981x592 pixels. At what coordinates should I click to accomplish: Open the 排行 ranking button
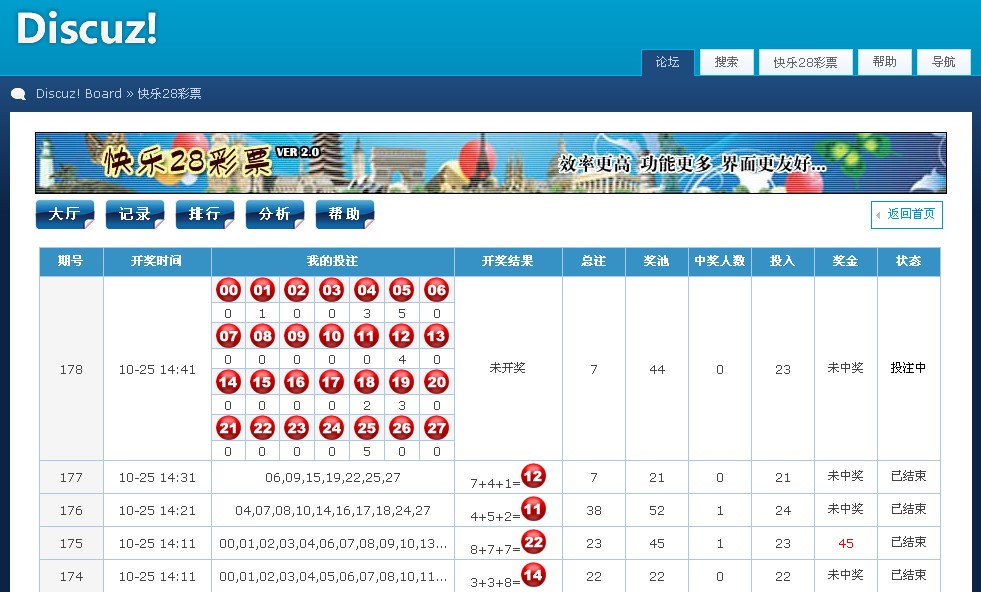pyautogui.click(x=205, y=215)
